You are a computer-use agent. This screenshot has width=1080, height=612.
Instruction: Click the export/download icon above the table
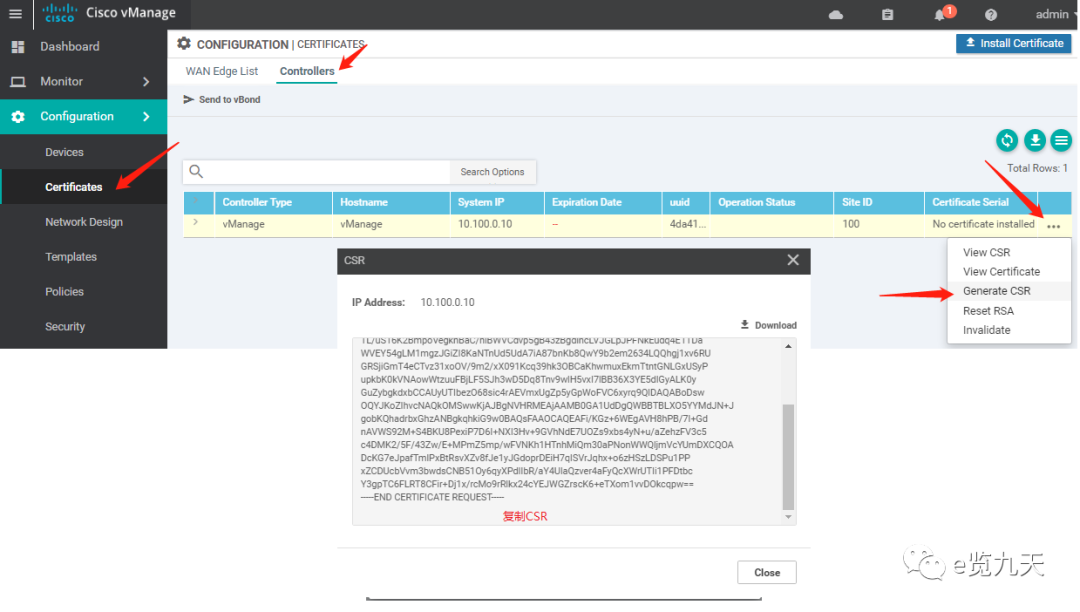(x=1034, y=140)
